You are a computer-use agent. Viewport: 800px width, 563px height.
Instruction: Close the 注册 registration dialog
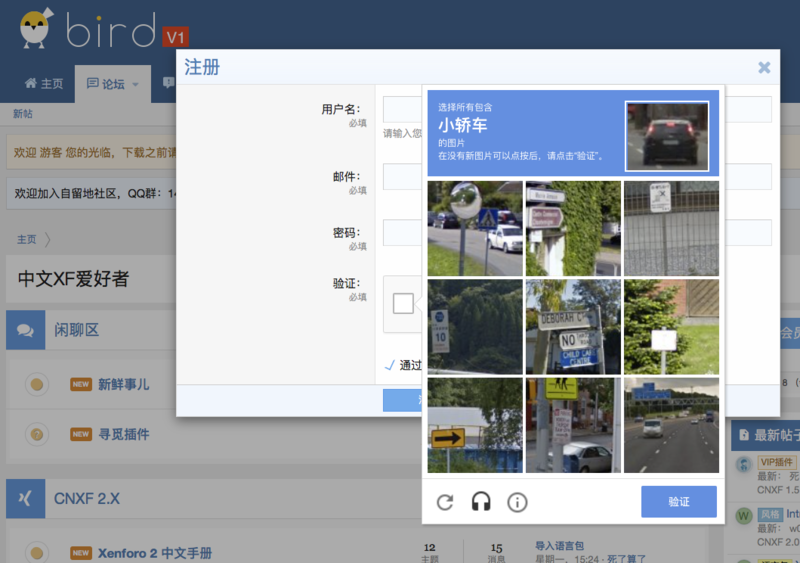(764, 67)
